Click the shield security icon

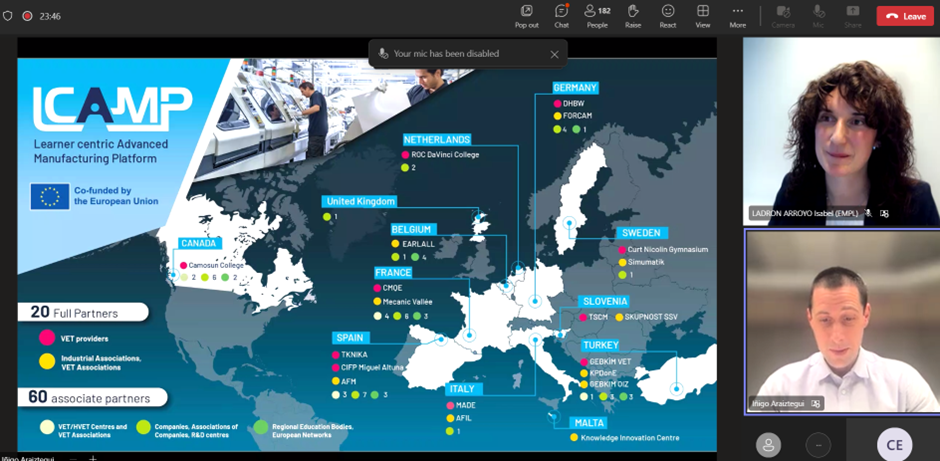point(9,16)
